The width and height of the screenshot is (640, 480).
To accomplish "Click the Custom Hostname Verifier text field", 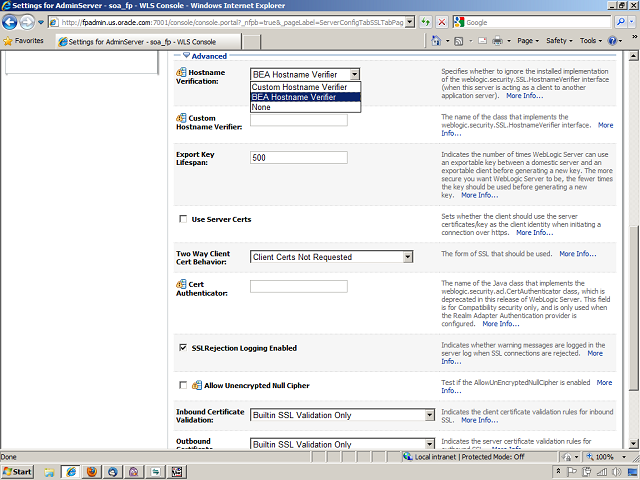I will (299, 120).
